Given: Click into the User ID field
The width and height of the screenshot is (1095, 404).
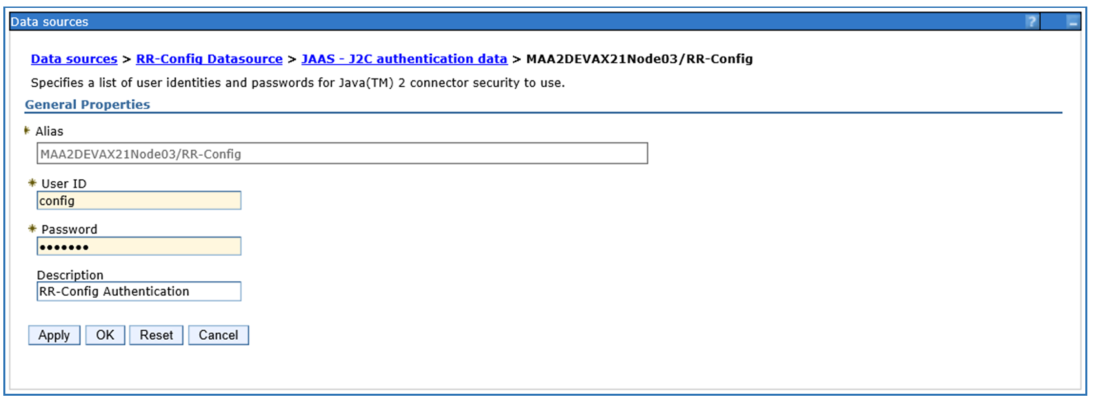Looking at the screenshot, I should (138, 200).
